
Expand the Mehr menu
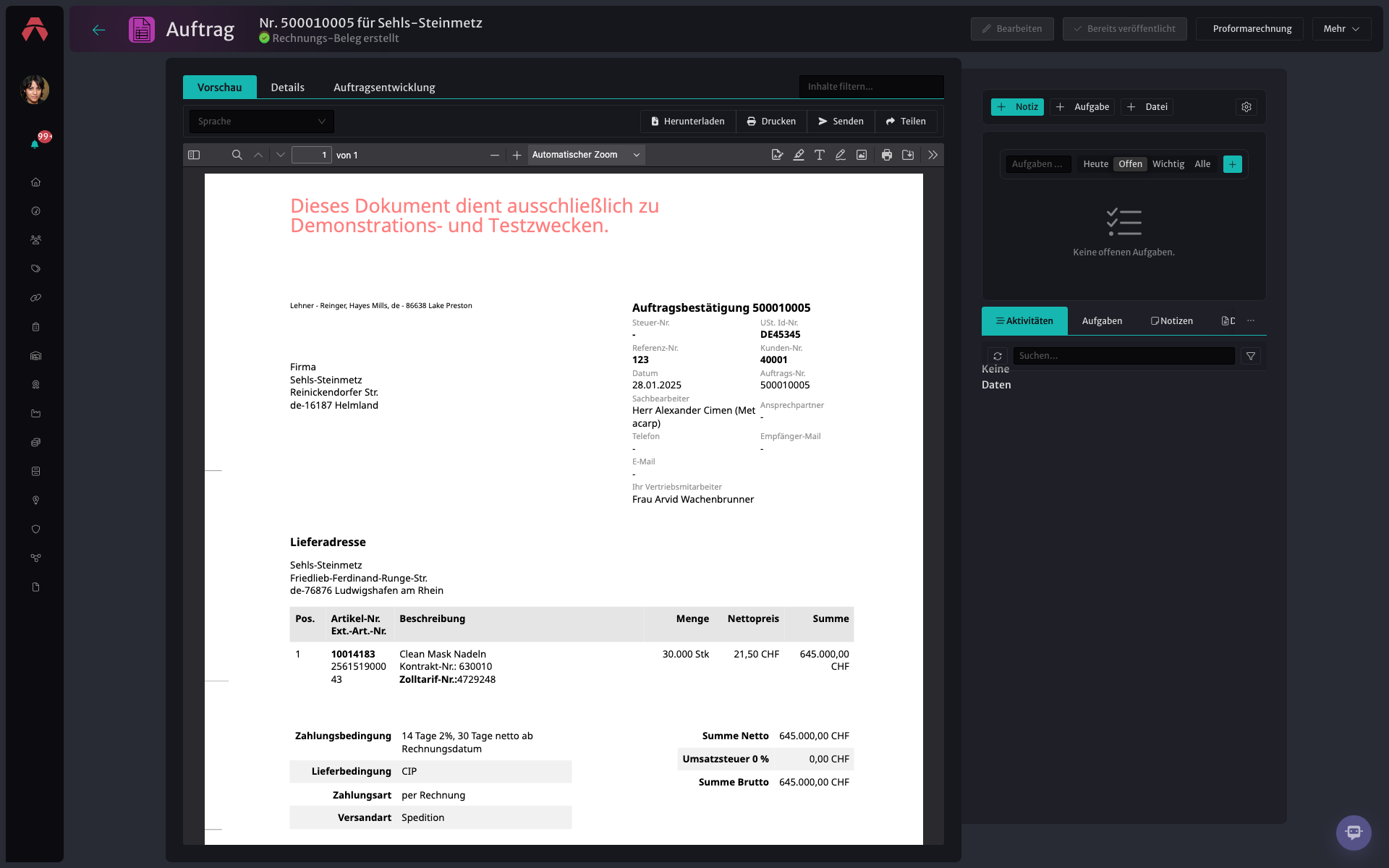1341,29
